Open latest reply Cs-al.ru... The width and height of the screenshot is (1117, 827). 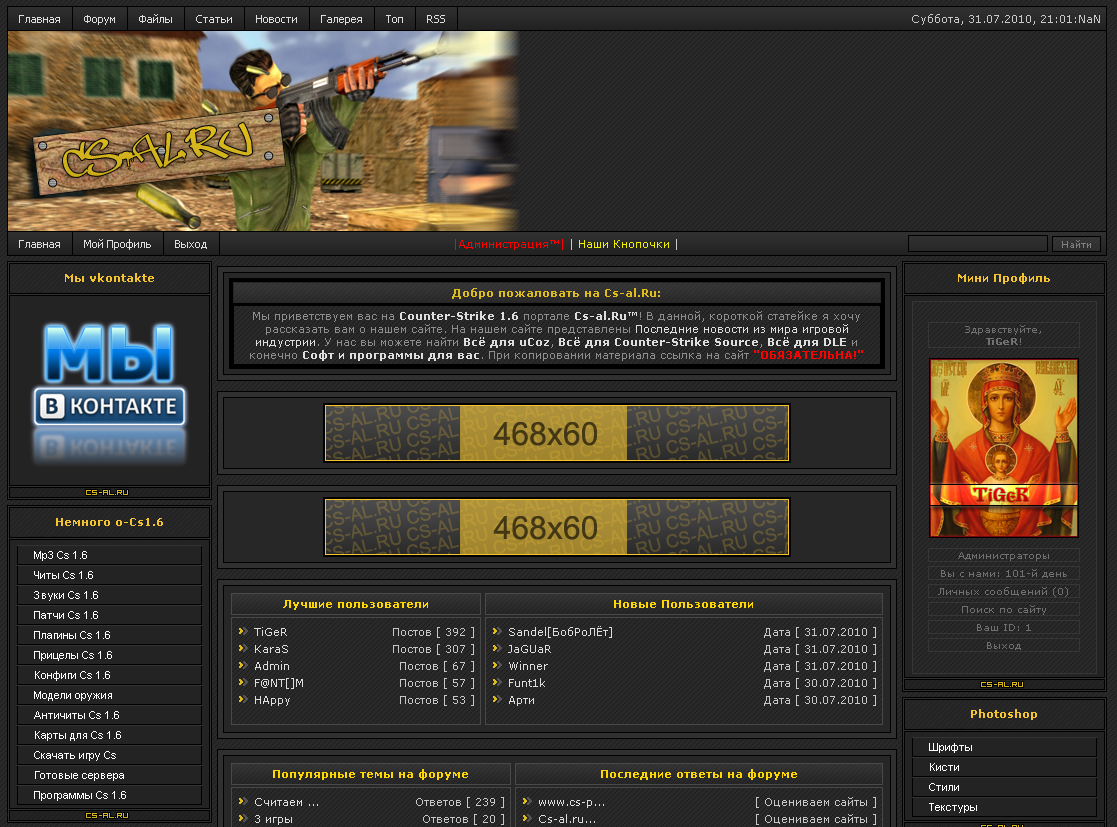pyautogui.click(x=567, y=819)
